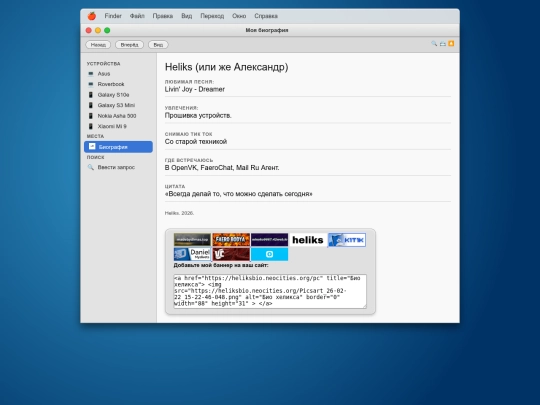The width and height of the screenshot is (540, 405).
Task: Click the ПОИСК sidebar header
Action: tap(95, 157)
